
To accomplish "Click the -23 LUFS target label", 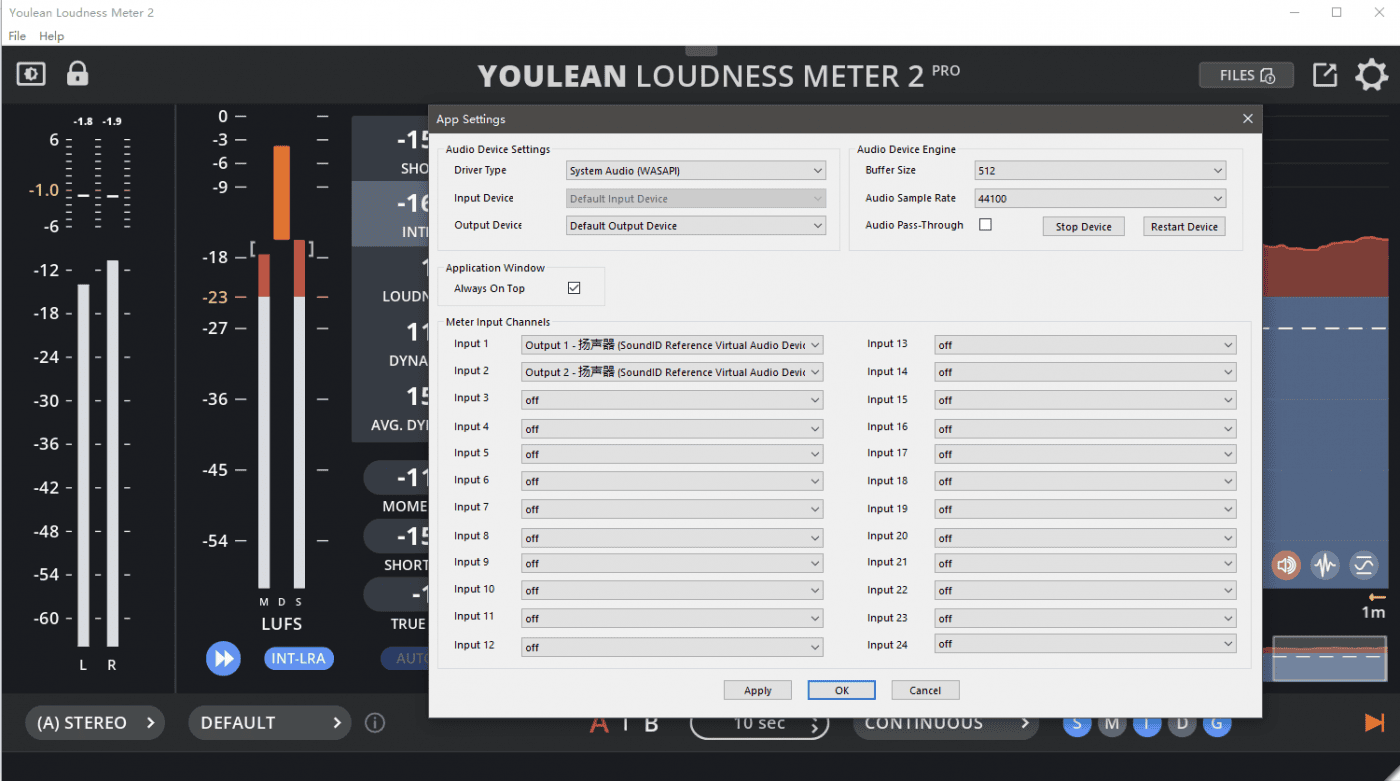I will click(215, 297).
